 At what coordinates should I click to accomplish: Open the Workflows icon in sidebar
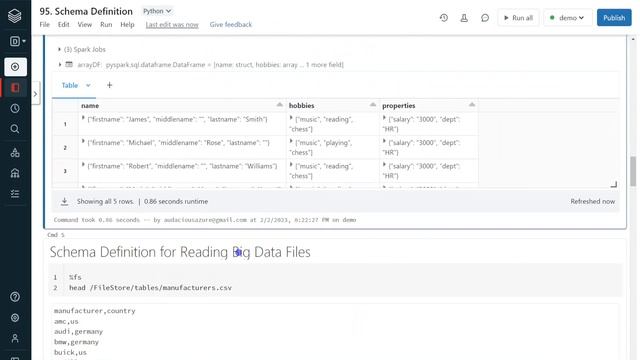(x=15, y=193)
